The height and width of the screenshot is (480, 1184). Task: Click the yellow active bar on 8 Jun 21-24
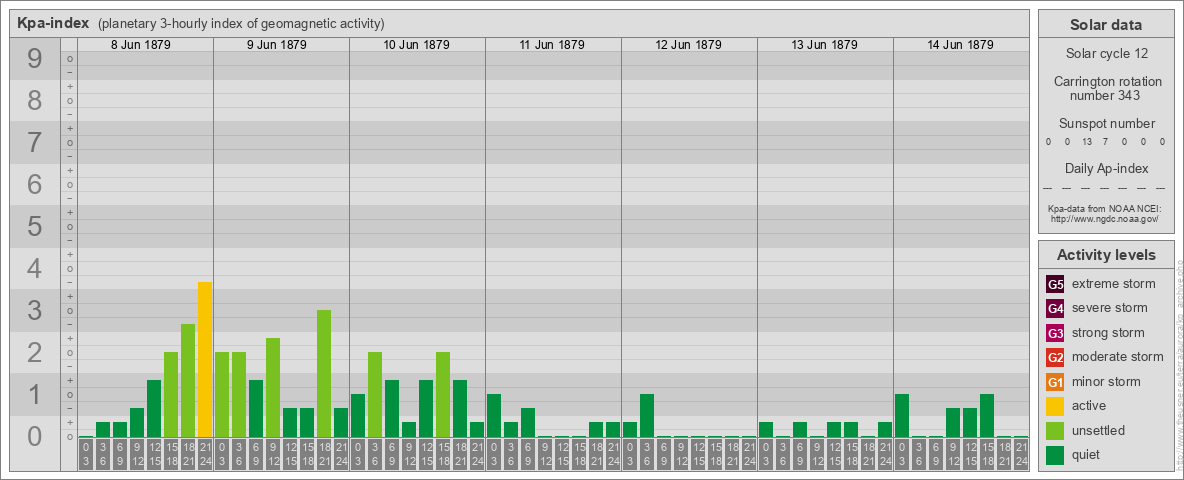[x=205, y=359]
